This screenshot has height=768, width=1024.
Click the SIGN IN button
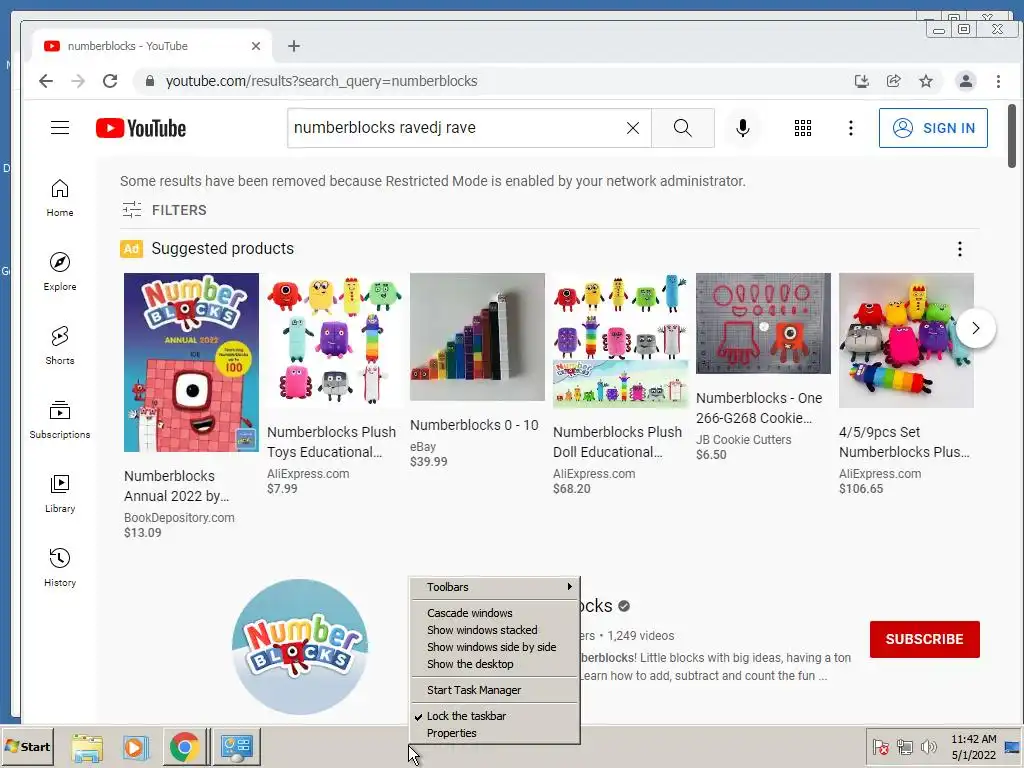click(x=933, y=128)
